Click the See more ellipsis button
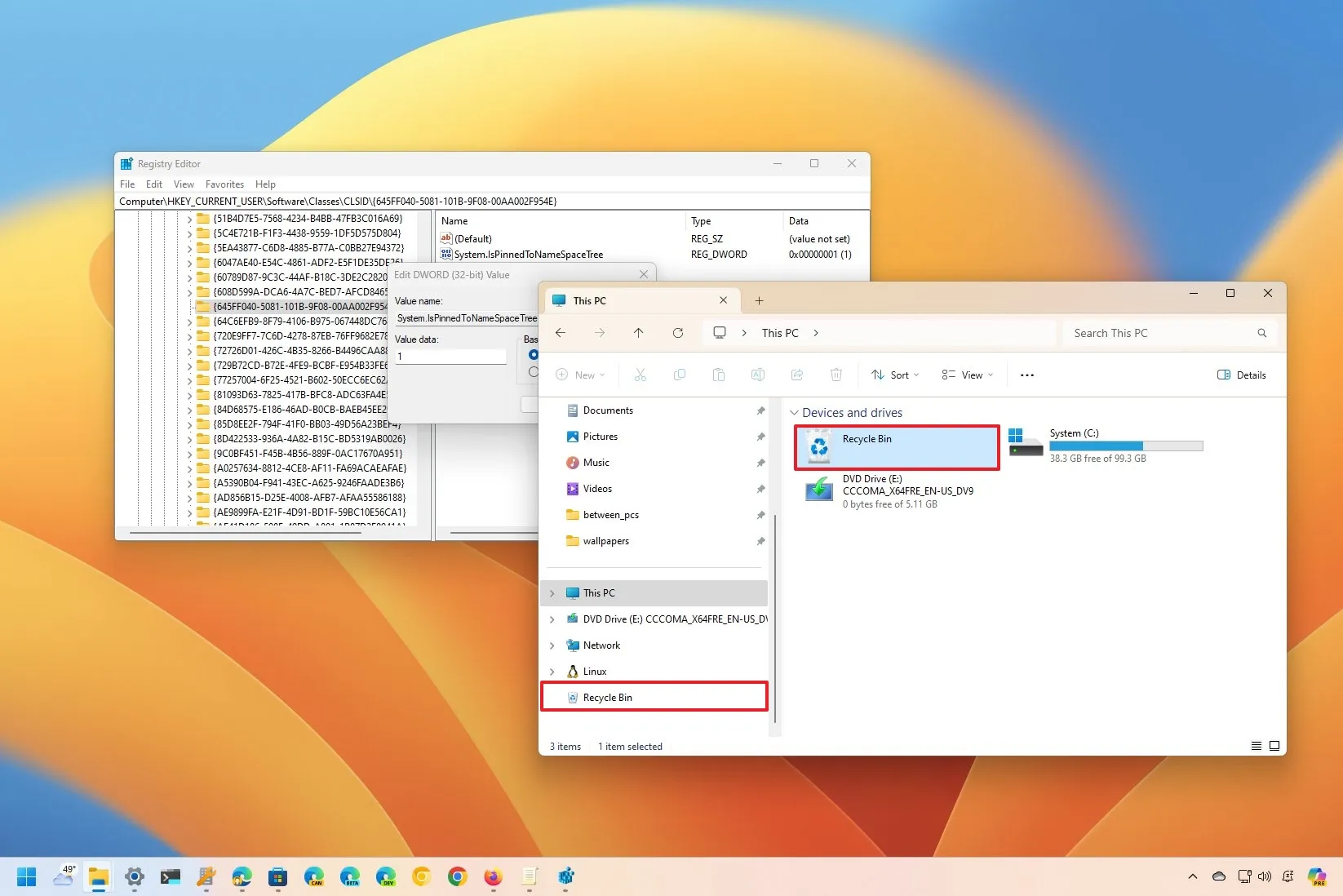 pyautogui.click(x=1026, y=375)
